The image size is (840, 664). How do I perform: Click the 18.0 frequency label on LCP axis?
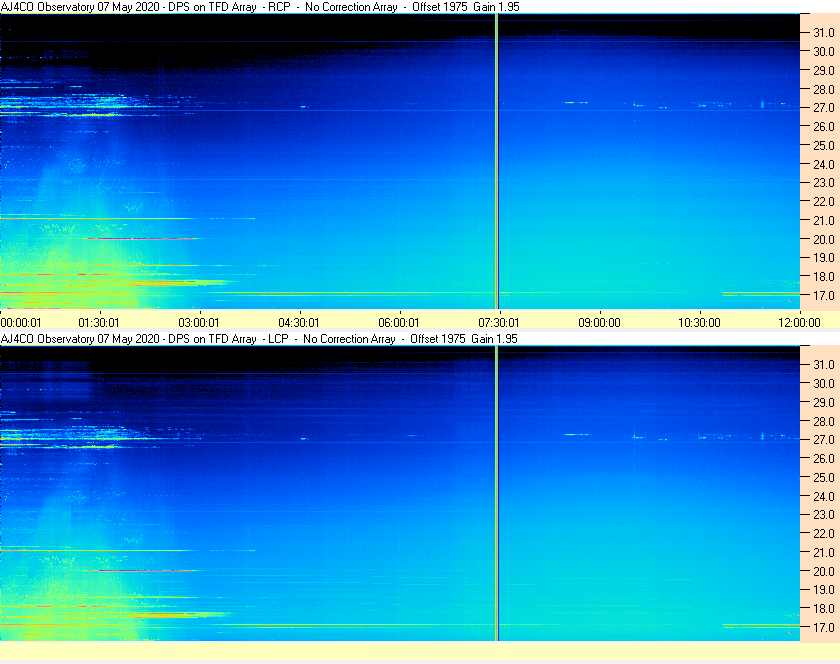click(x=824, y=608)
